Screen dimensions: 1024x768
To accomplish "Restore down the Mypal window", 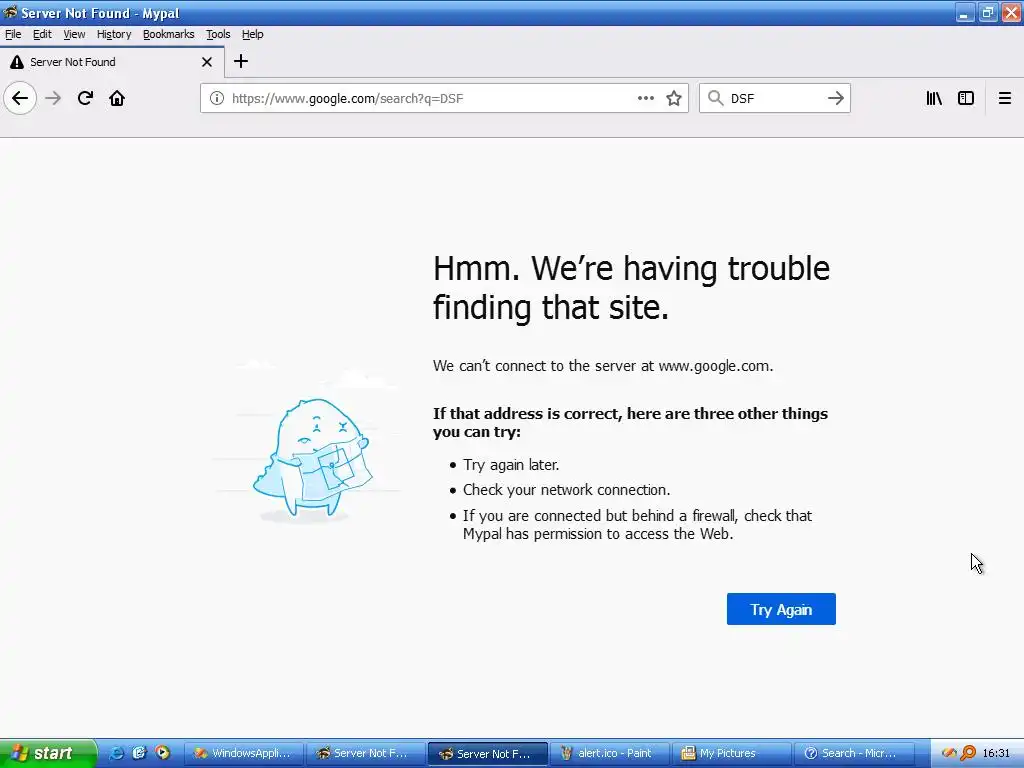I will click(x=988, y=13).
